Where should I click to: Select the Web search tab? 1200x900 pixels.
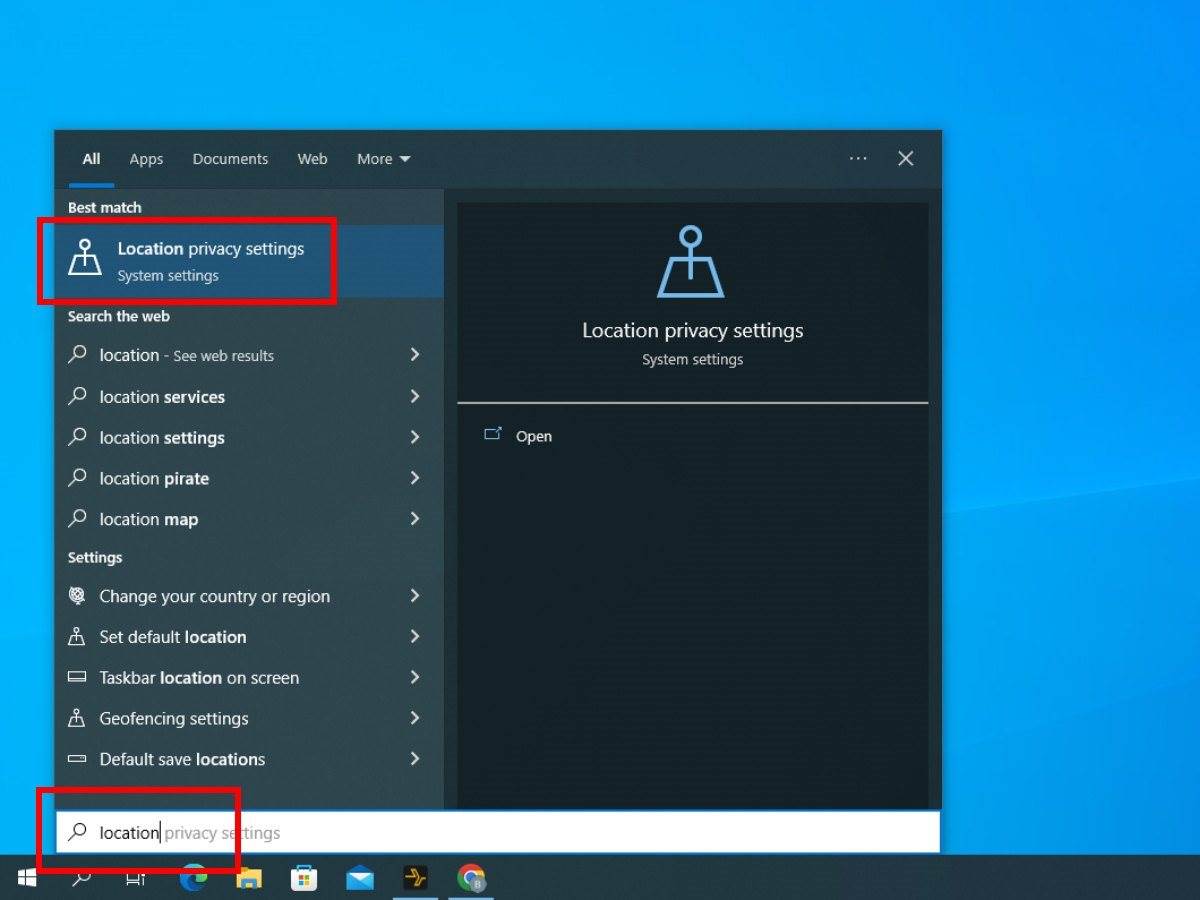tap(312, 159)
